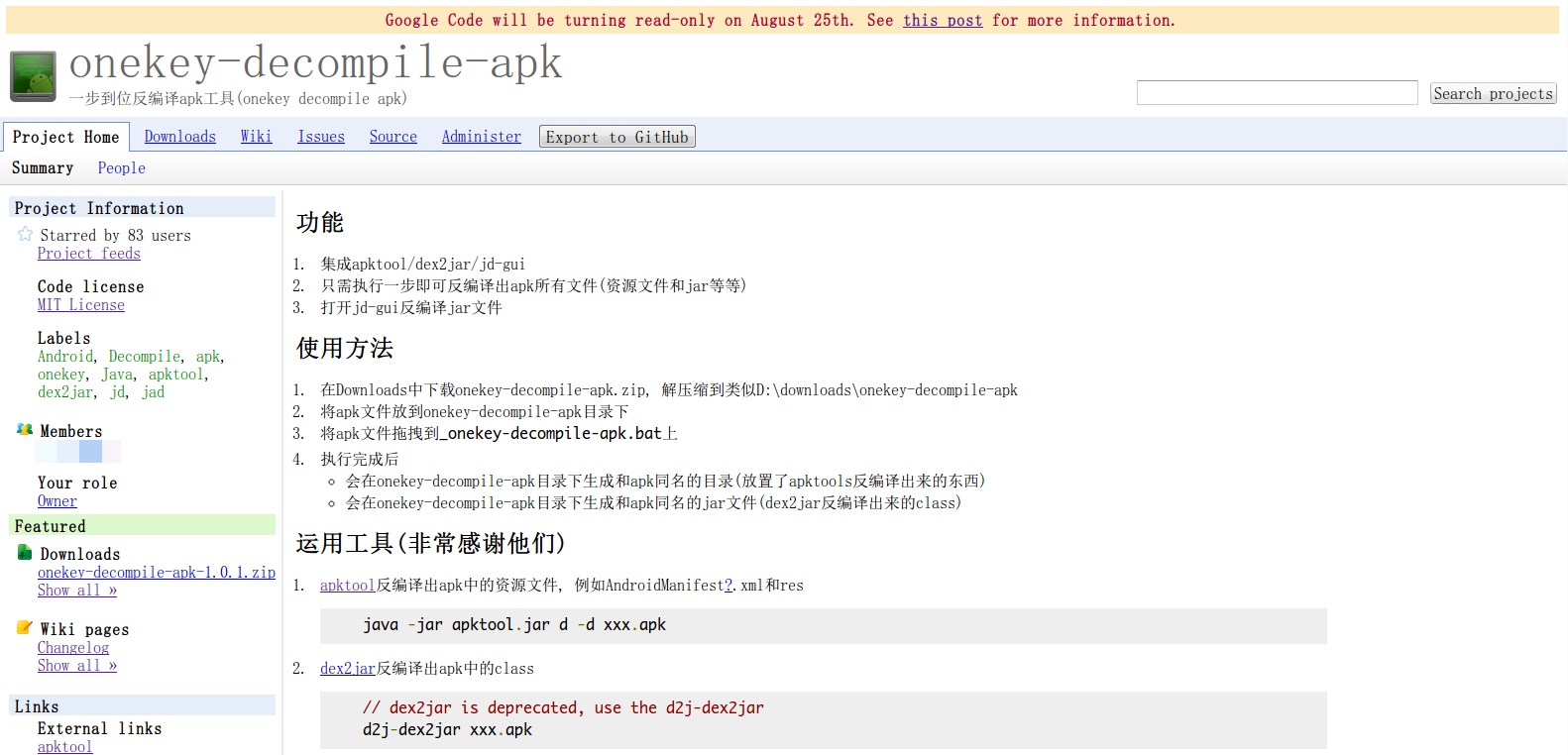
Task: Click the Android label link
Action: click(65, 357)
